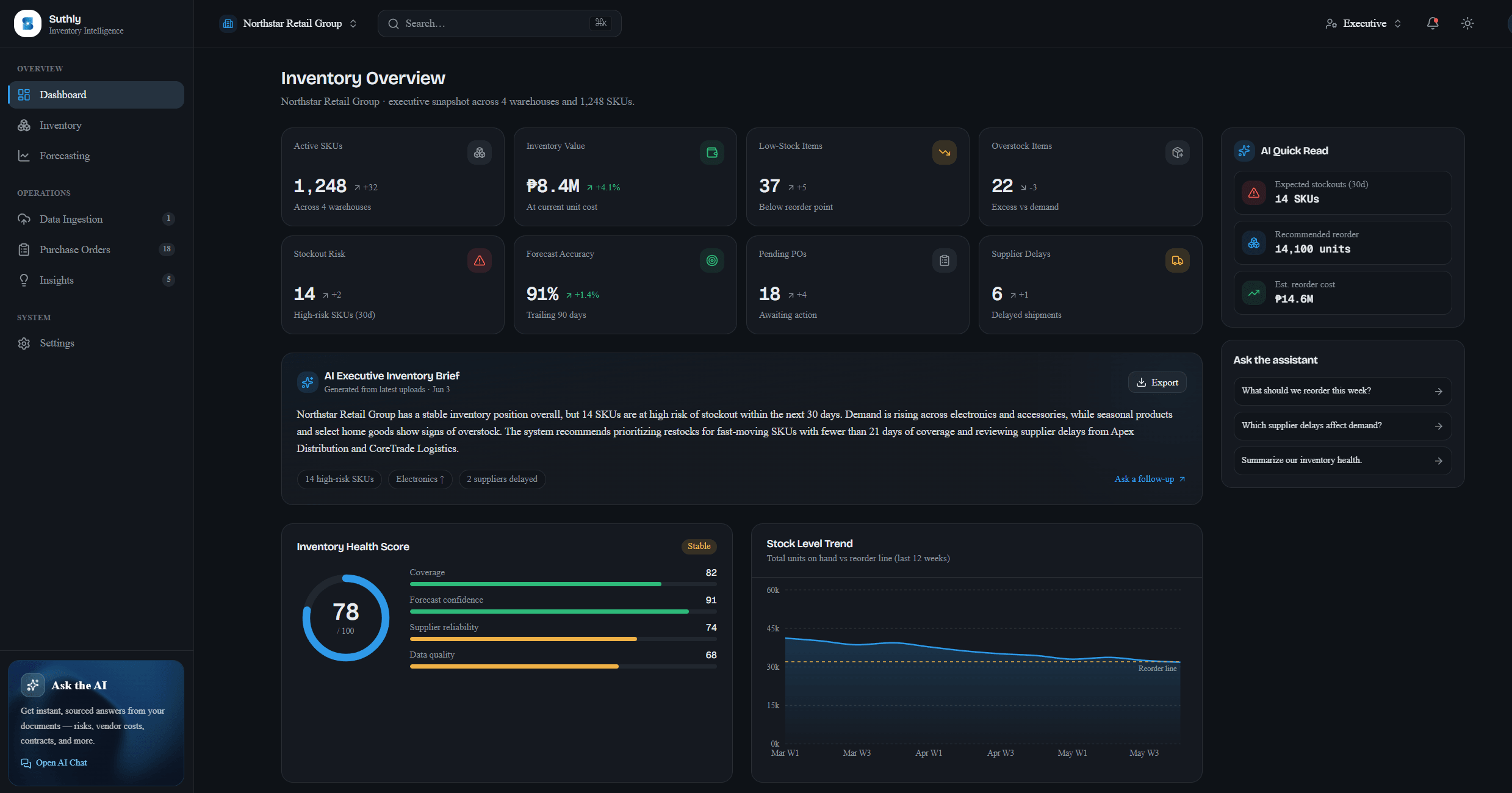
Task: Open Purchase Orders in the sidebar
Action: click(x=96, y=249)
